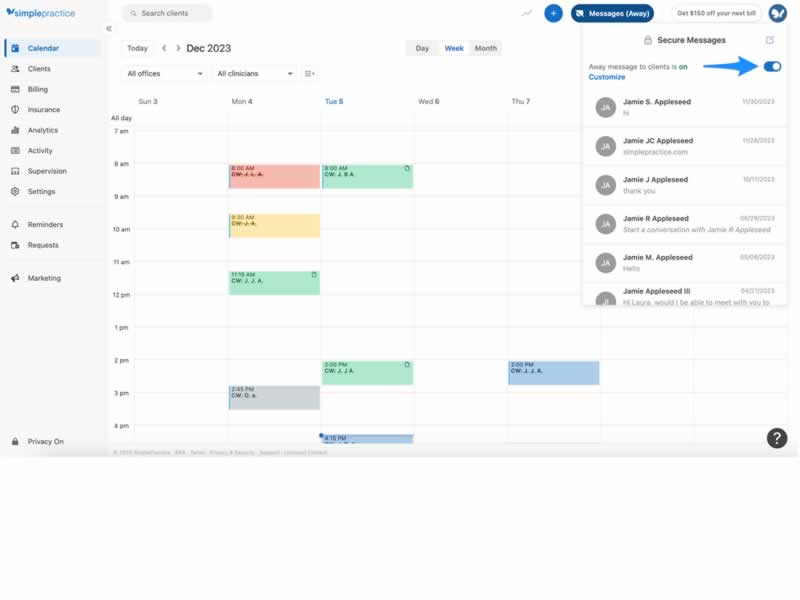Click the Search clients field
Screen dimensions: 800x600
tap(167, 13)
